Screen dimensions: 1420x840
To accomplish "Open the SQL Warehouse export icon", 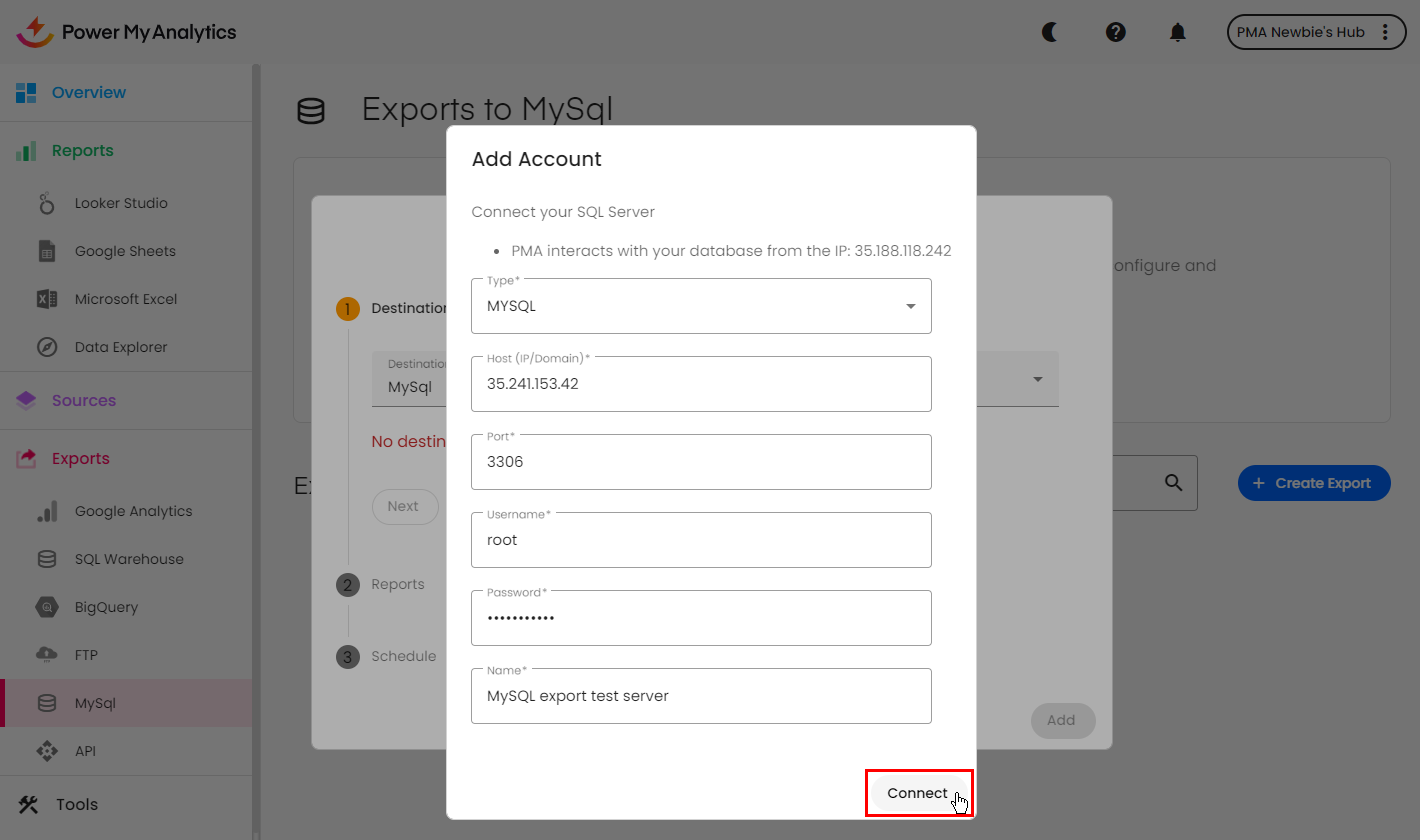I will point(46,558).
